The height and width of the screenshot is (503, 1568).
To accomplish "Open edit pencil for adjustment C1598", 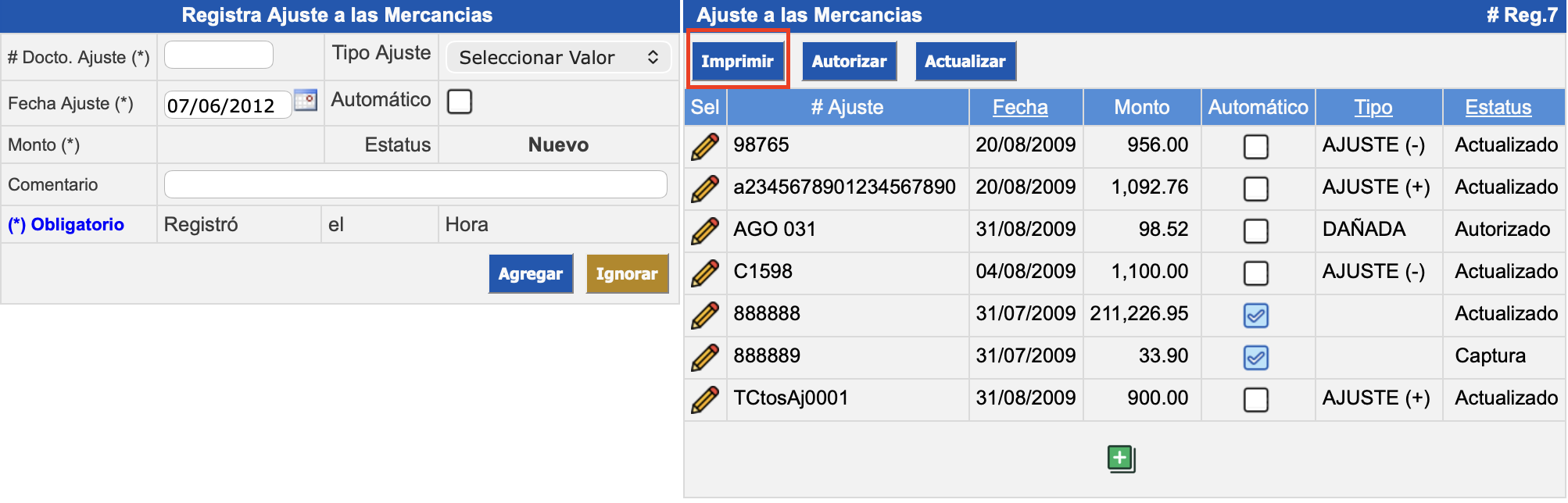I will tap(704, 273).
